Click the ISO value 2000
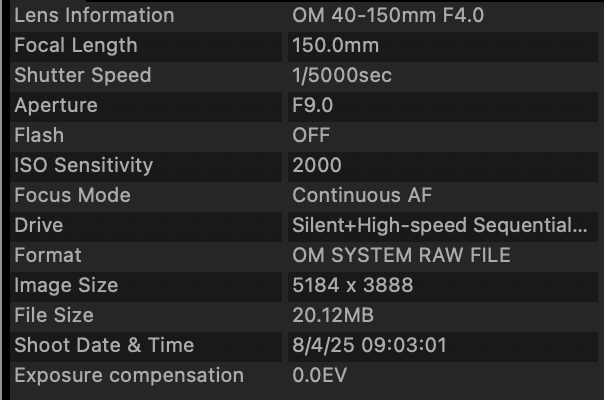 (317, 165)
